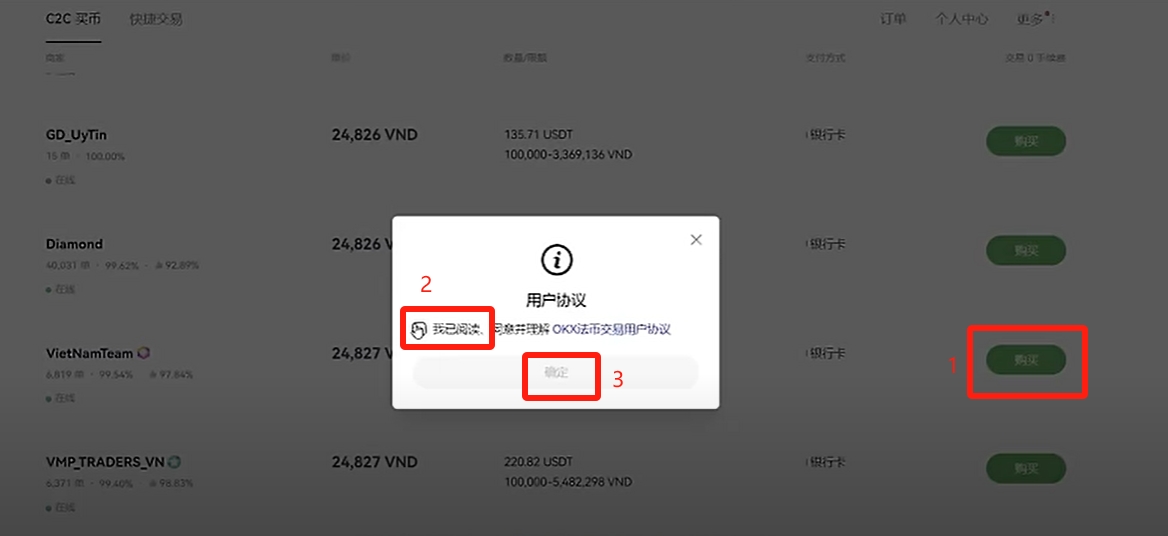Click 购买 for VMP_TRADERS_VN
Screen dimensions: 1168x536
(1026, 469)
